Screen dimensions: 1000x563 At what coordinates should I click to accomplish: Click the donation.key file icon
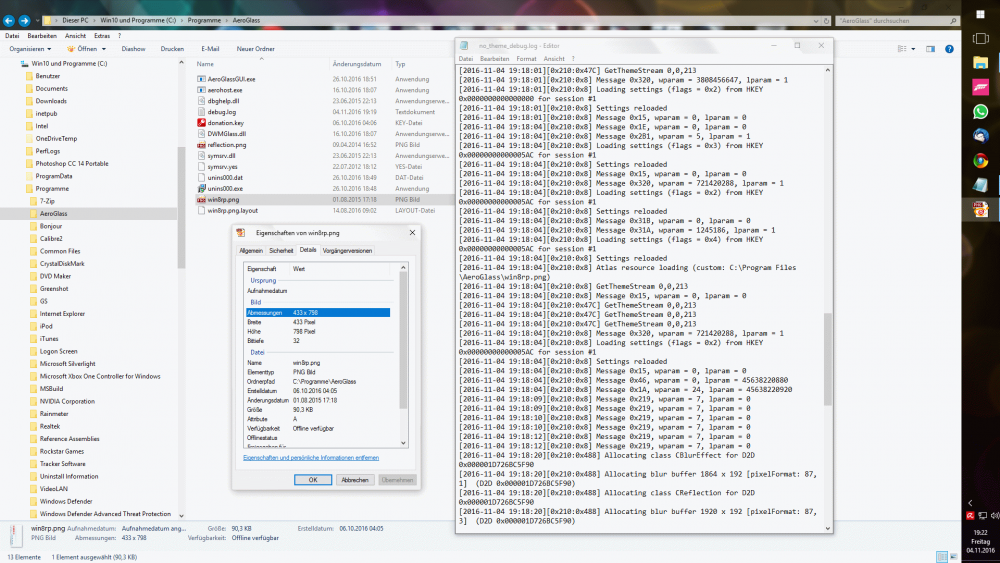coord(201,123)
